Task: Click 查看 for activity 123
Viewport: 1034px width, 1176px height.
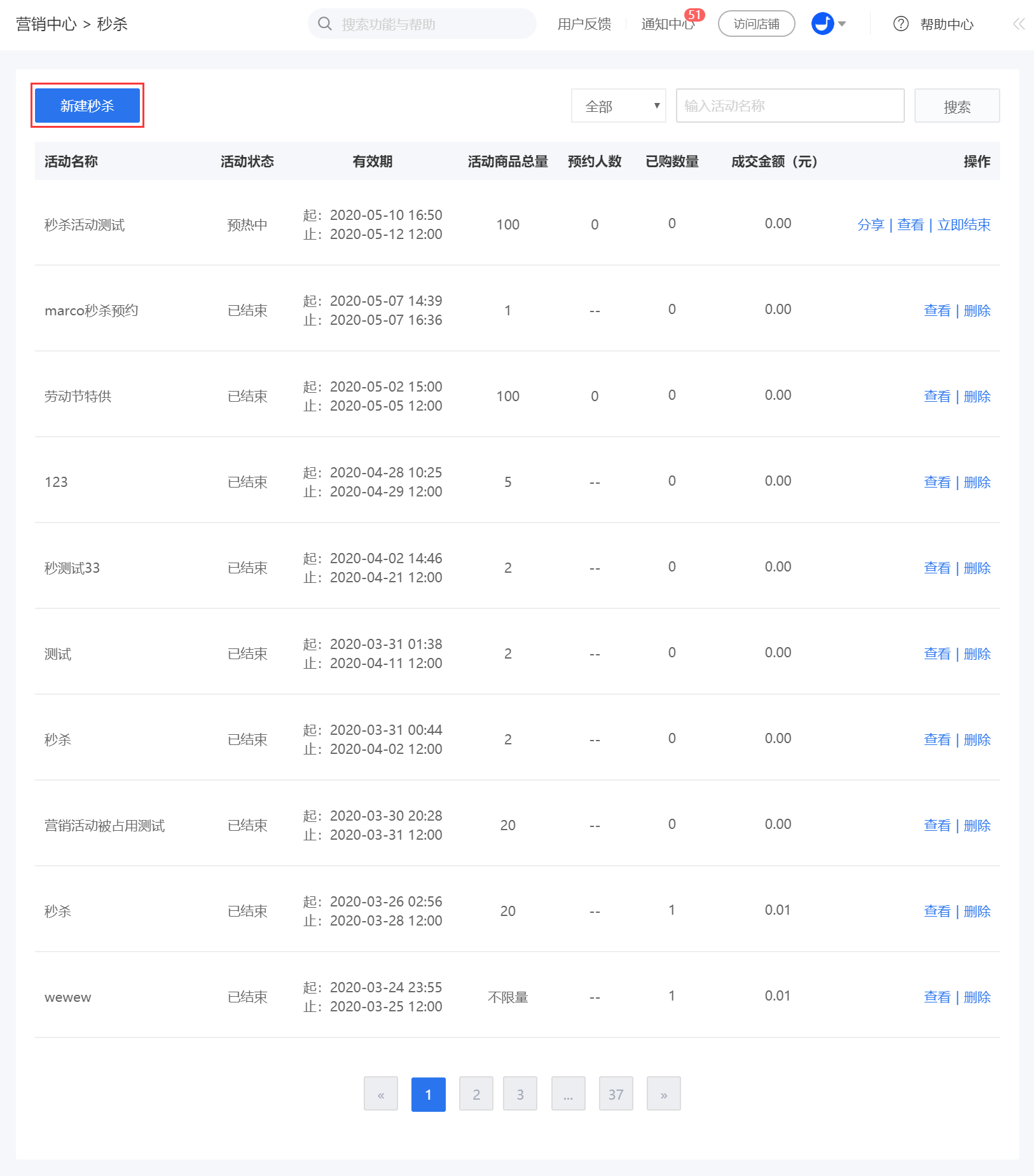Action: [937, 482]
